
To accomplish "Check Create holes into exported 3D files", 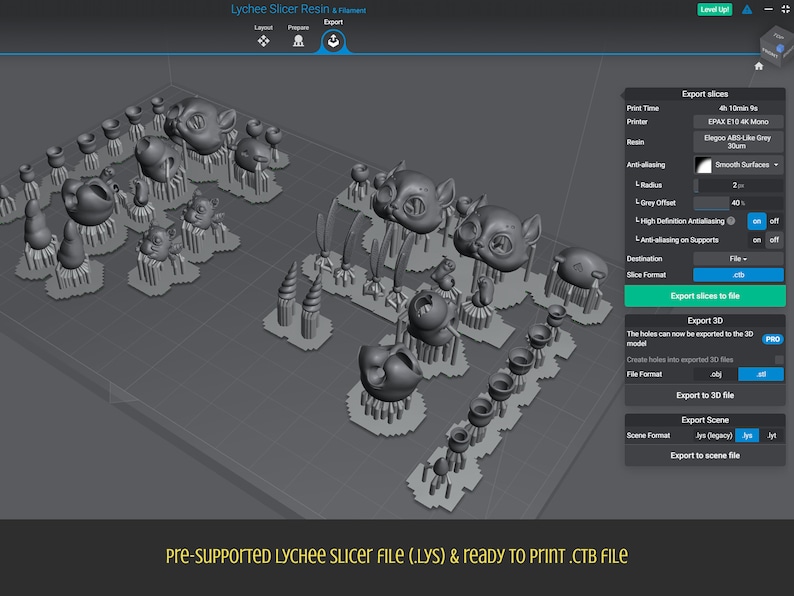I will tap(779, 360).
